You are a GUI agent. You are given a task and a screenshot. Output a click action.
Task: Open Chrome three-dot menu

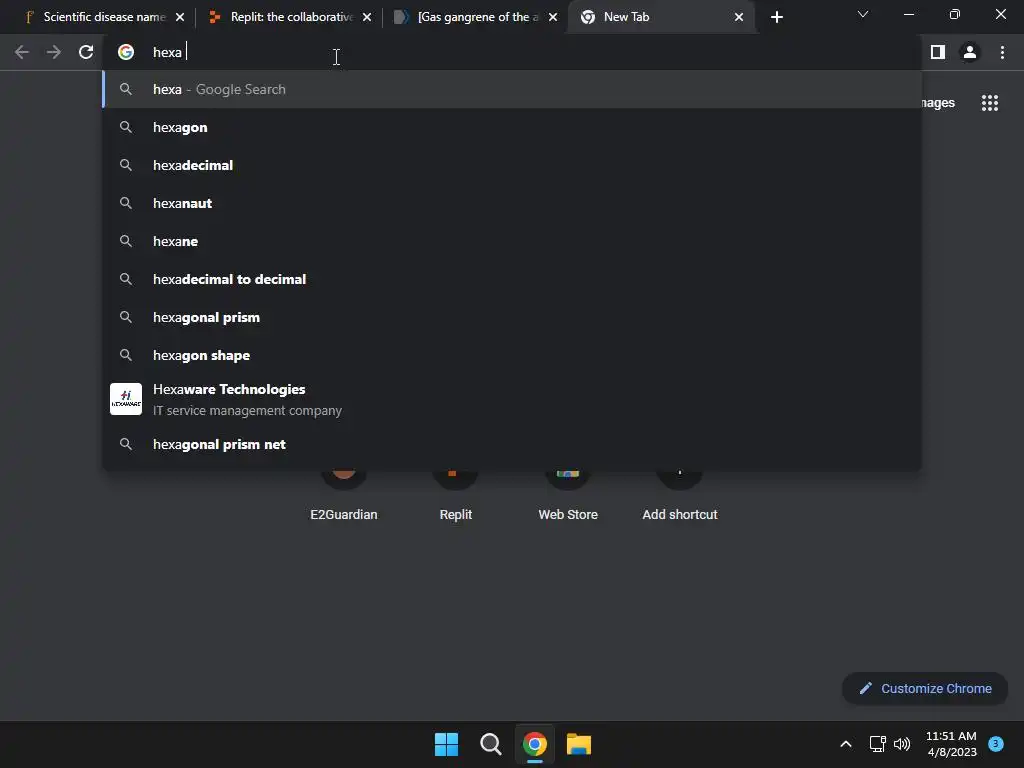click(x=1002, y=52)
